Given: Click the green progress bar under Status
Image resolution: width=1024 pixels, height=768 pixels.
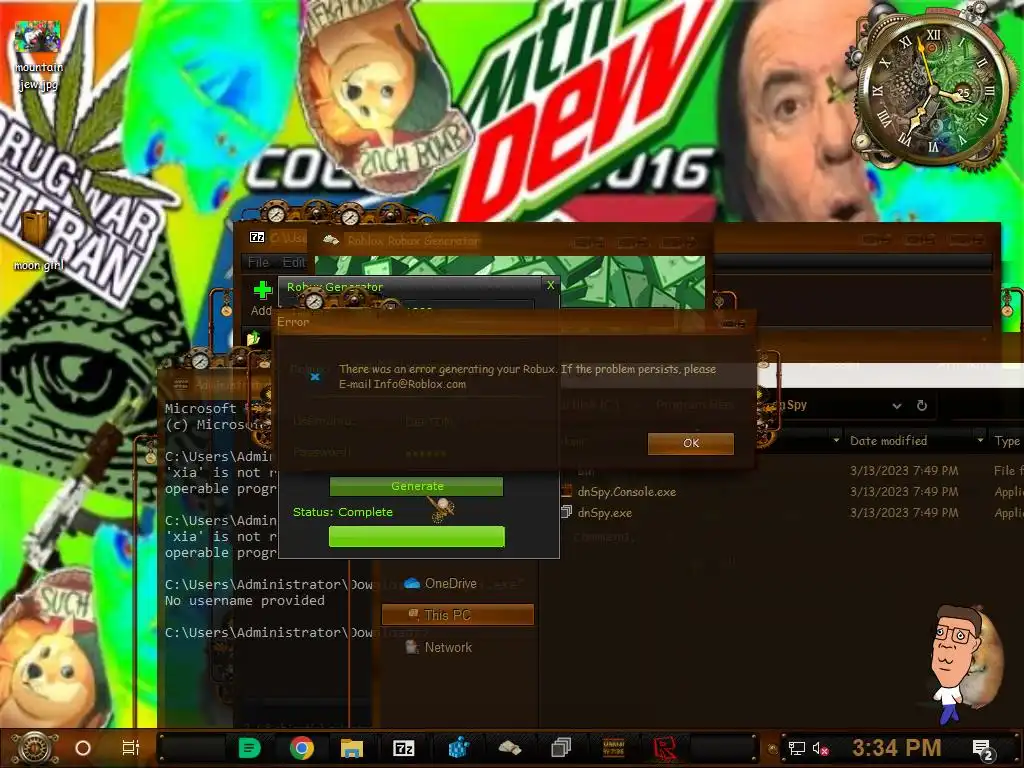Looking at the screenshot, I should [x=417, y=536].
